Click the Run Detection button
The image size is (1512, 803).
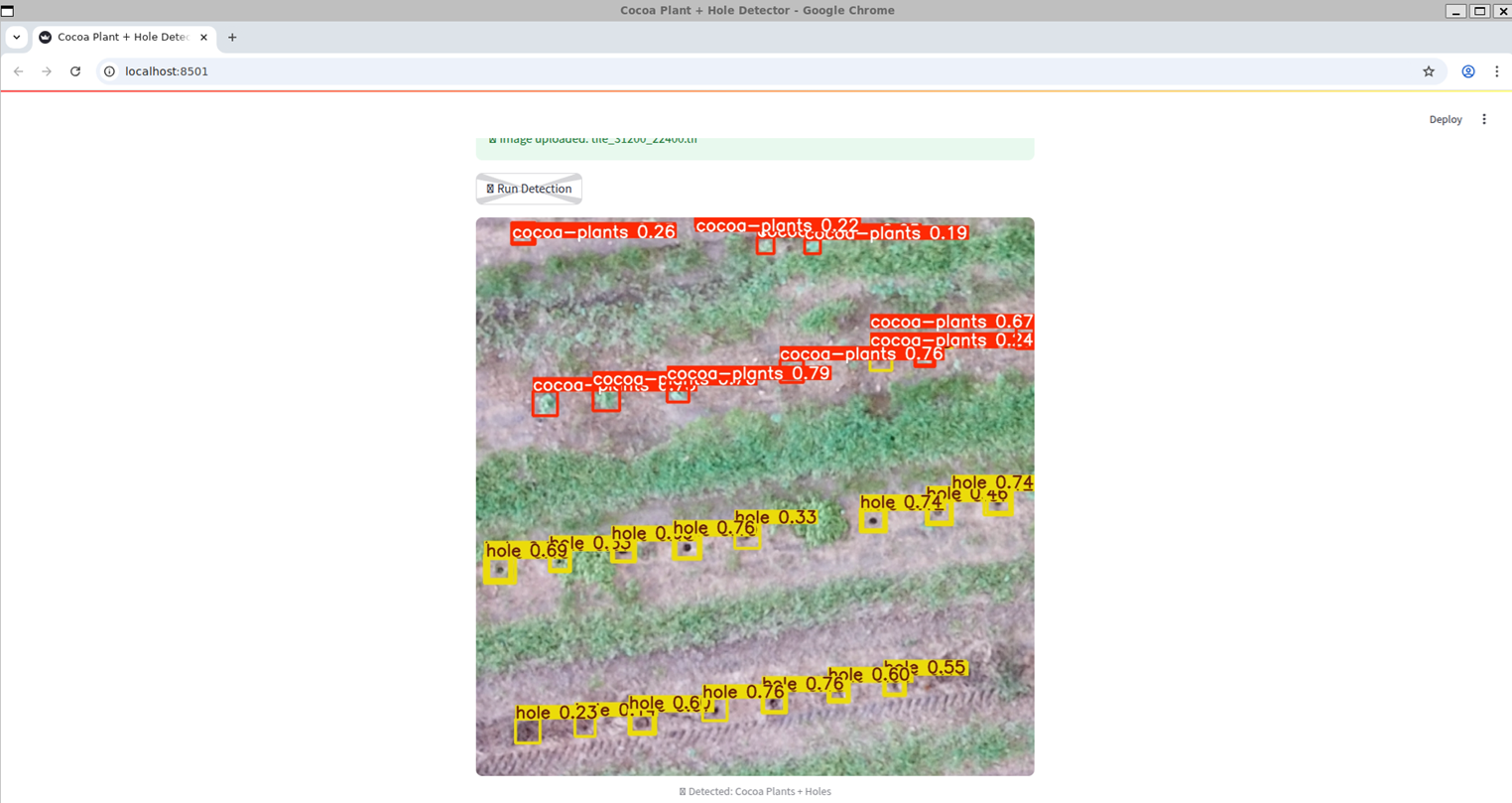(529, 189)
